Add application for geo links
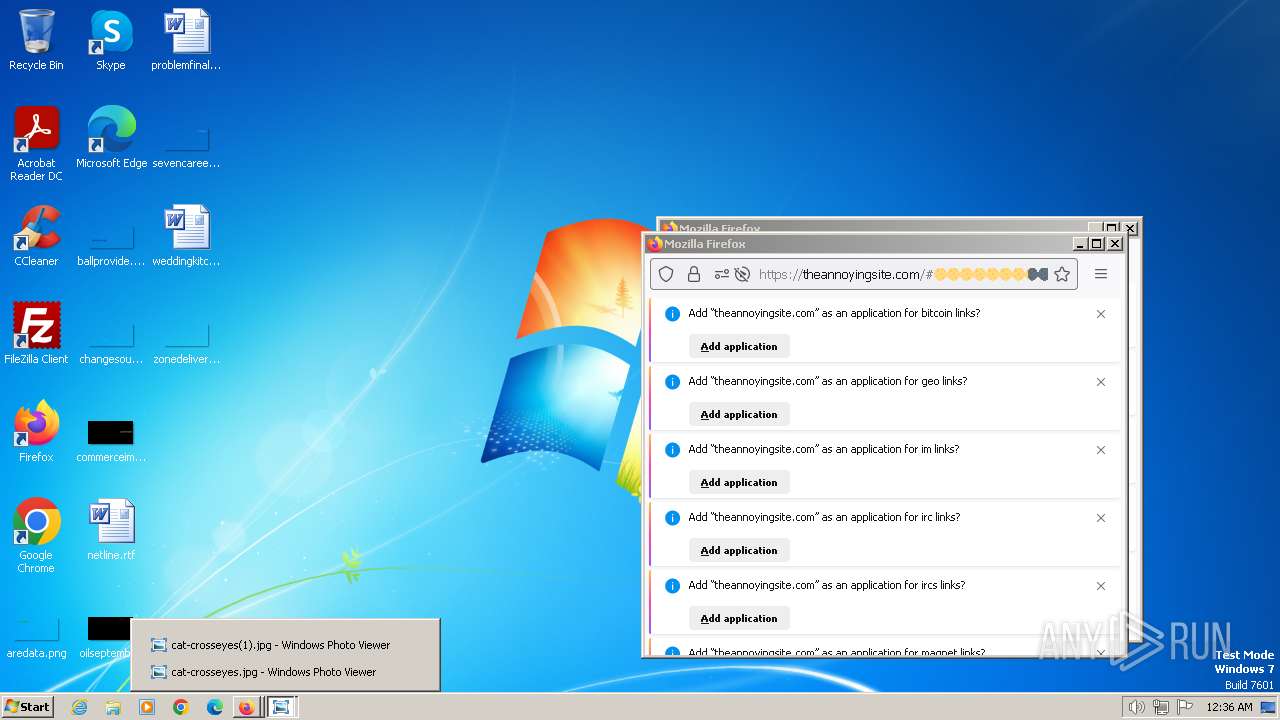Viewport: 1280px width, 720px height. click(x=739, y=414)
